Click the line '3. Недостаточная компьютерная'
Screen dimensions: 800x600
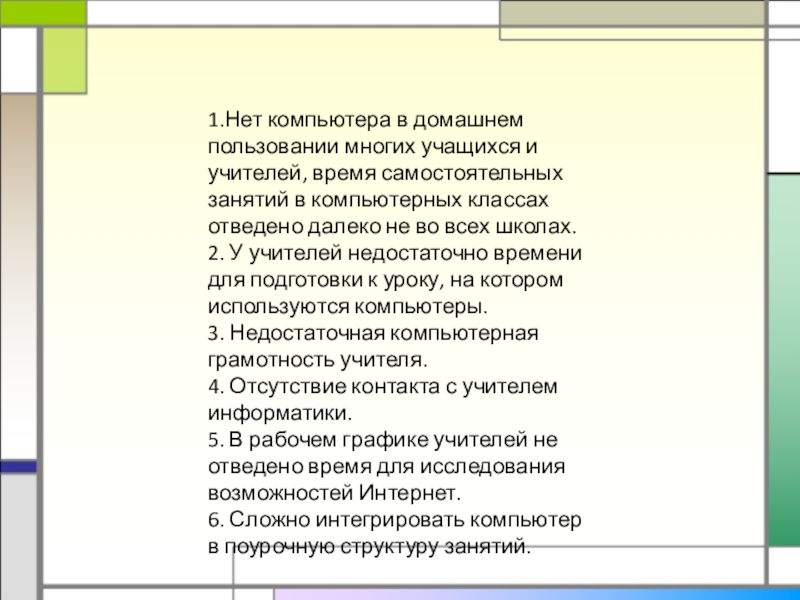click(x=374, y=331)
